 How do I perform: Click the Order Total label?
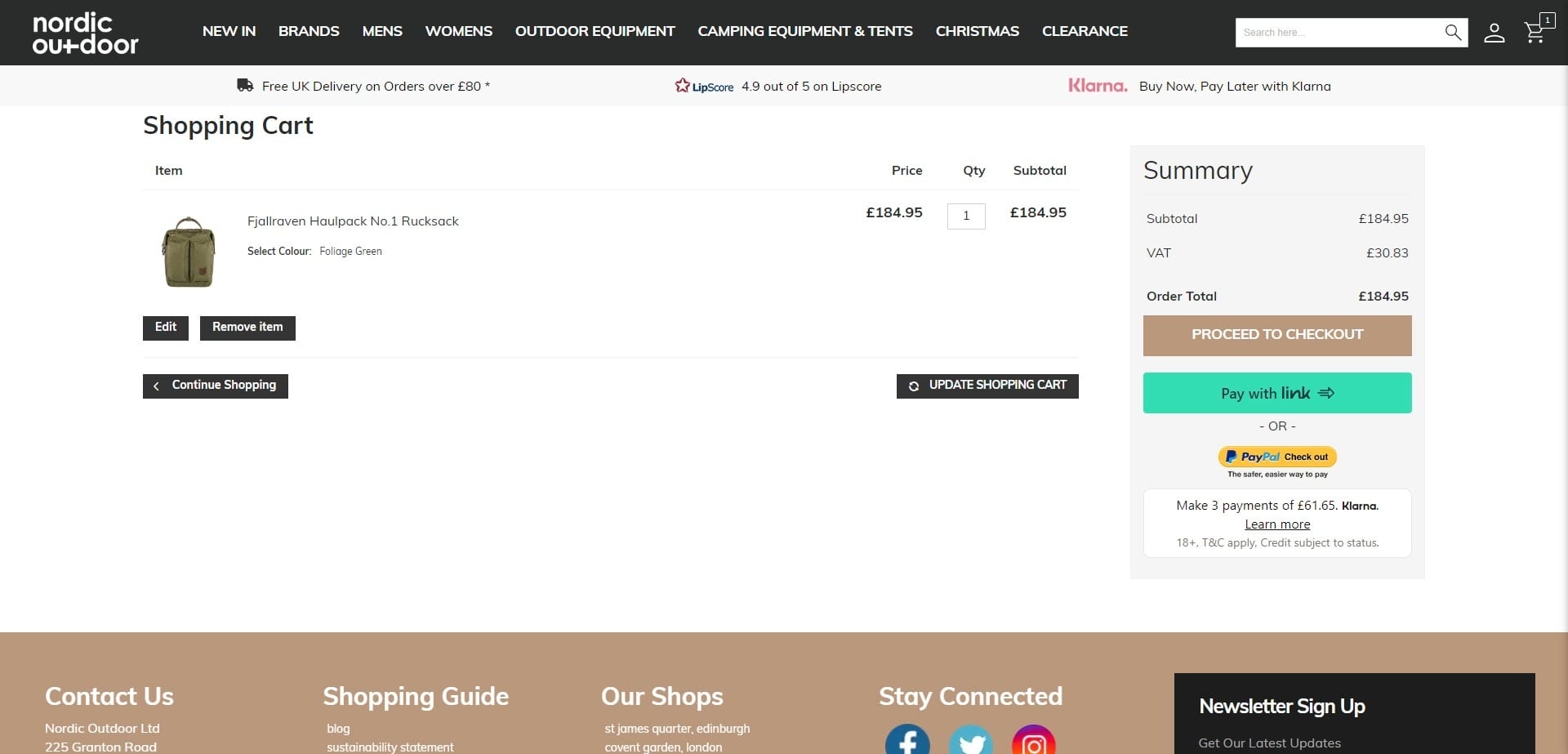pyautogui.click(x=1182, y=296)
